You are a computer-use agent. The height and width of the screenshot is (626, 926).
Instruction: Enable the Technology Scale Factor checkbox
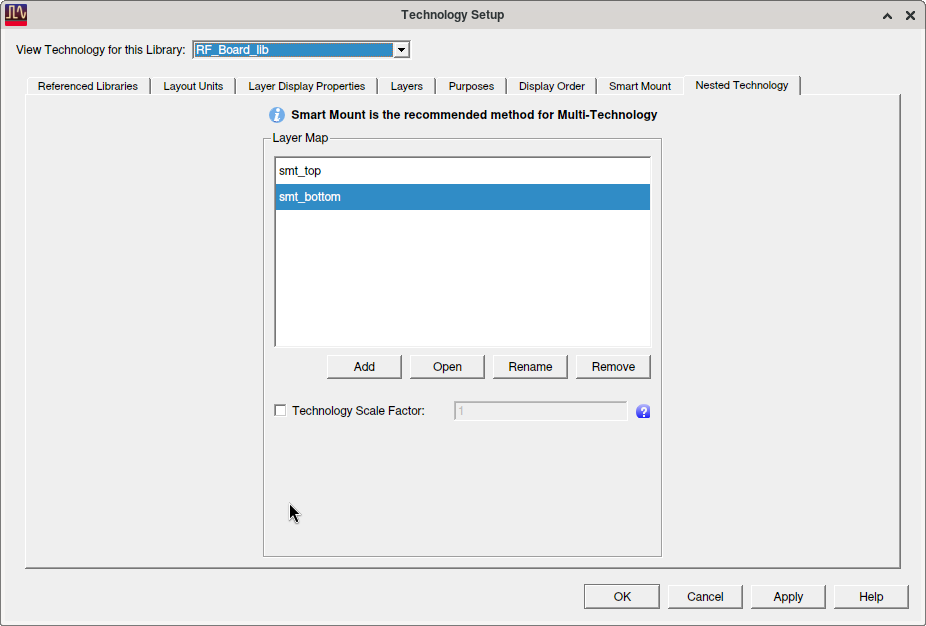[280, 410]
